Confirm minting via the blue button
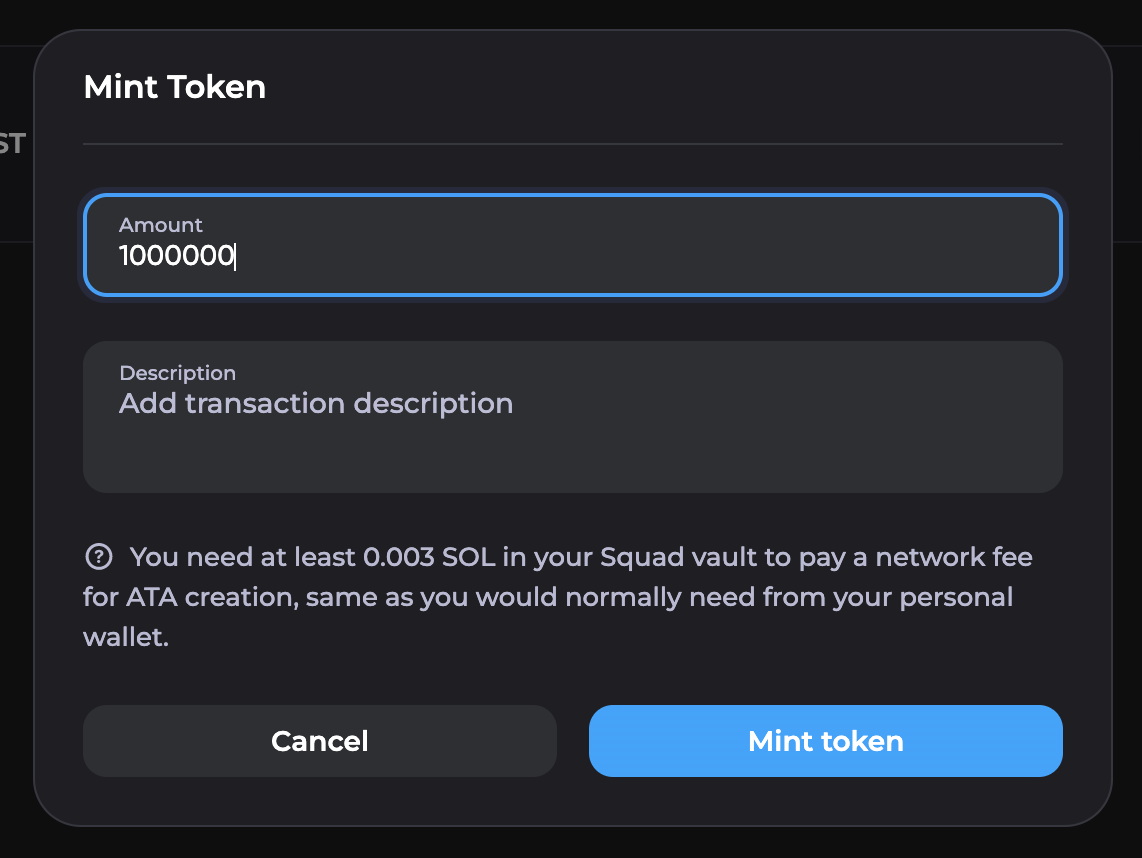Image resolution: width=1142 pixels, height=858 pixels. (x=825, y=741)
